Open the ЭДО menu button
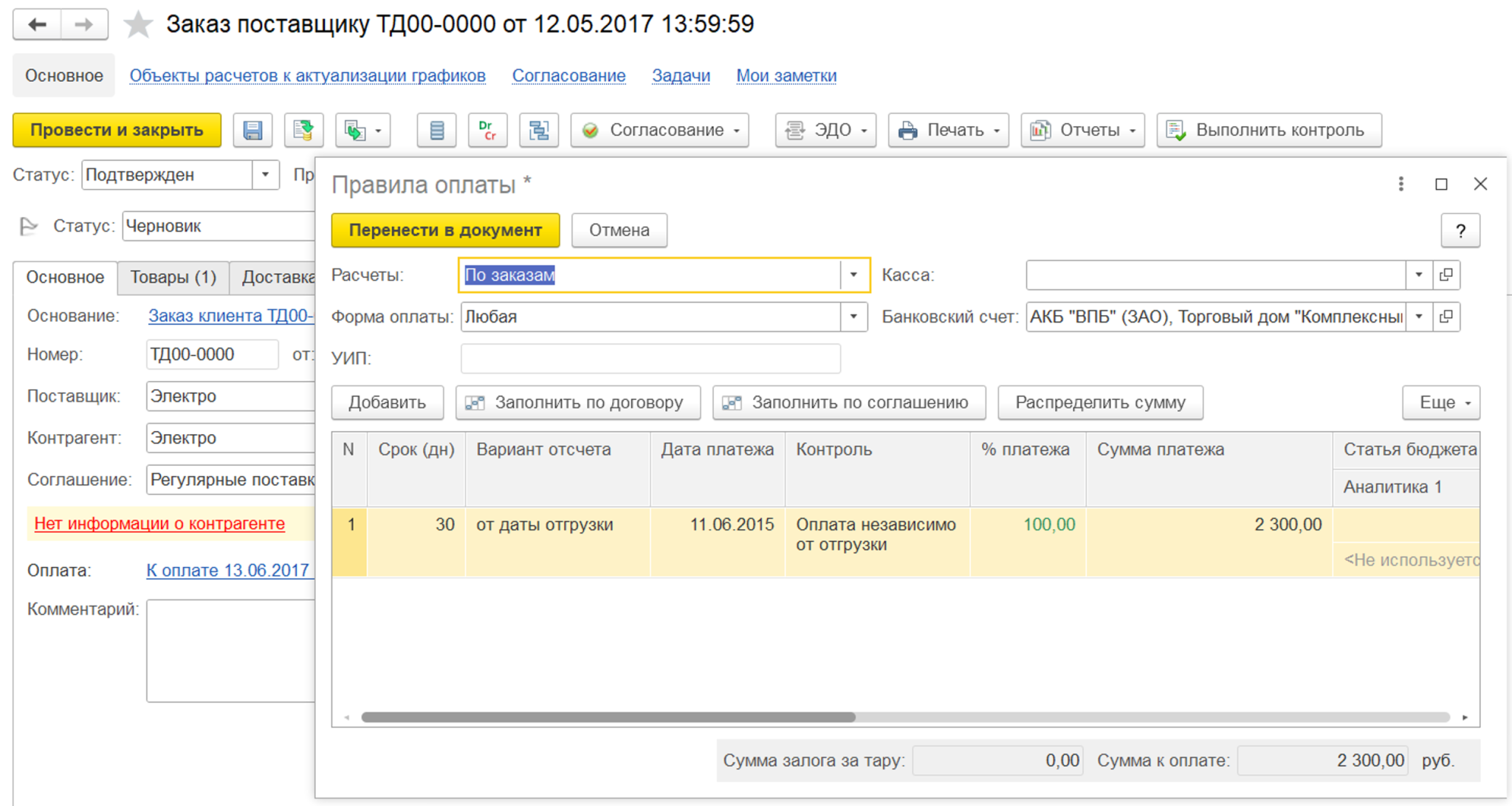 click(x=825, y=131)
